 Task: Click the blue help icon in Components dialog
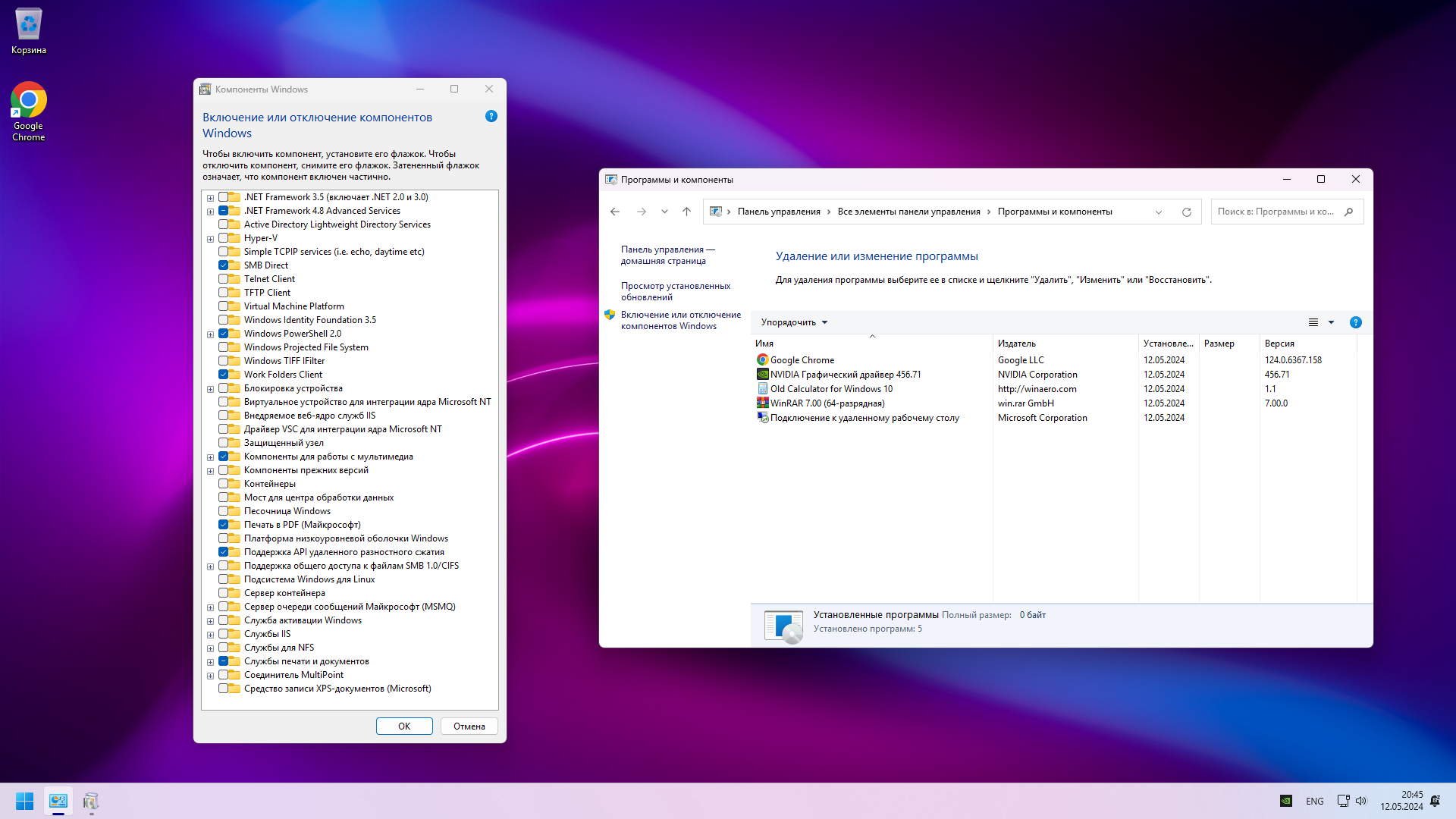click(491, 117)
